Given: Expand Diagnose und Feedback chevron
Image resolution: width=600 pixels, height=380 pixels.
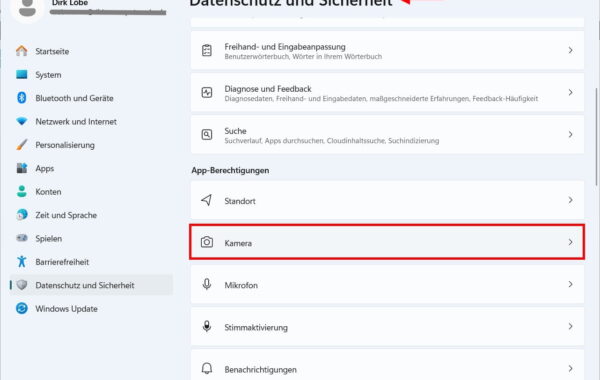Looking at the screenshot, I should point(571,92).
